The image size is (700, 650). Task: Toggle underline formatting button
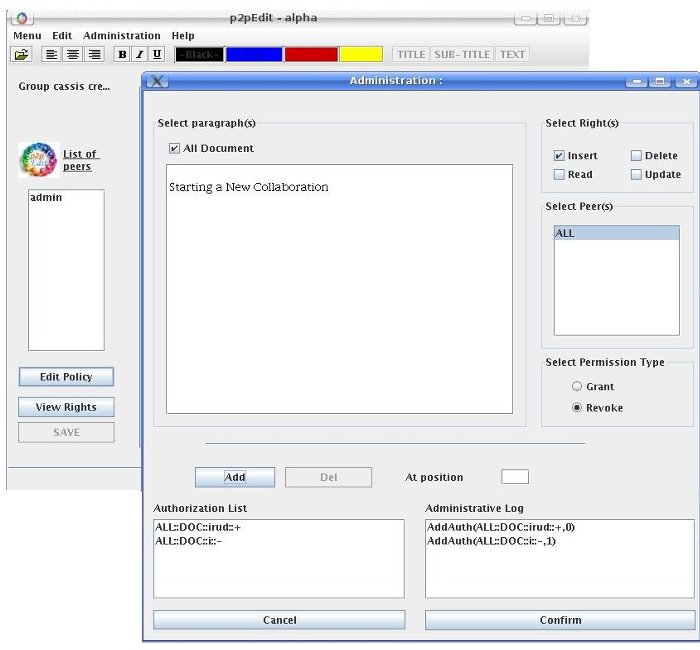click(x=156, y=54)
